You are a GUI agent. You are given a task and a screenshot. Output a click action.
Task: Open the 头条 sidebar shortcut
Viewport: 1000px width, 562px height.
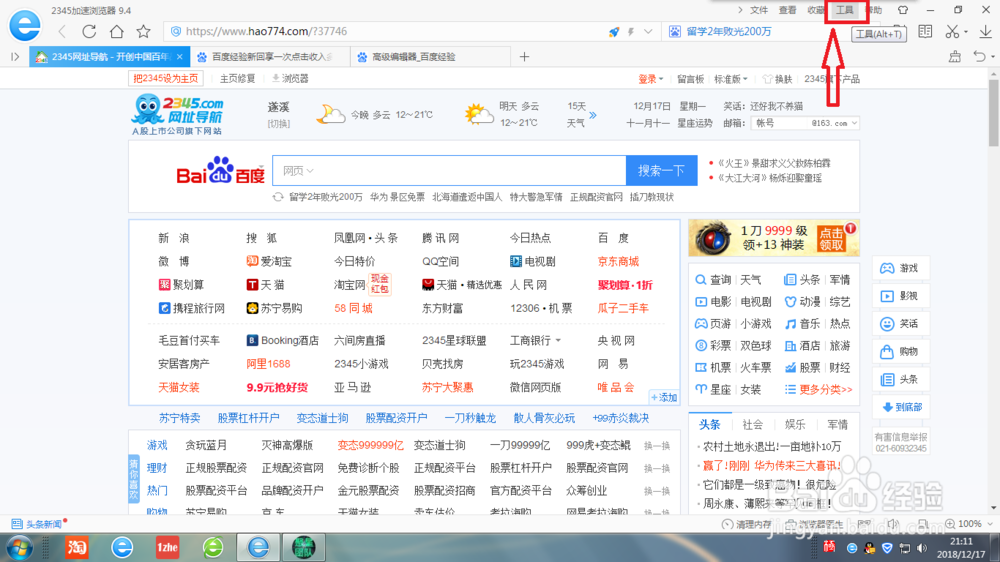(901, 380)
